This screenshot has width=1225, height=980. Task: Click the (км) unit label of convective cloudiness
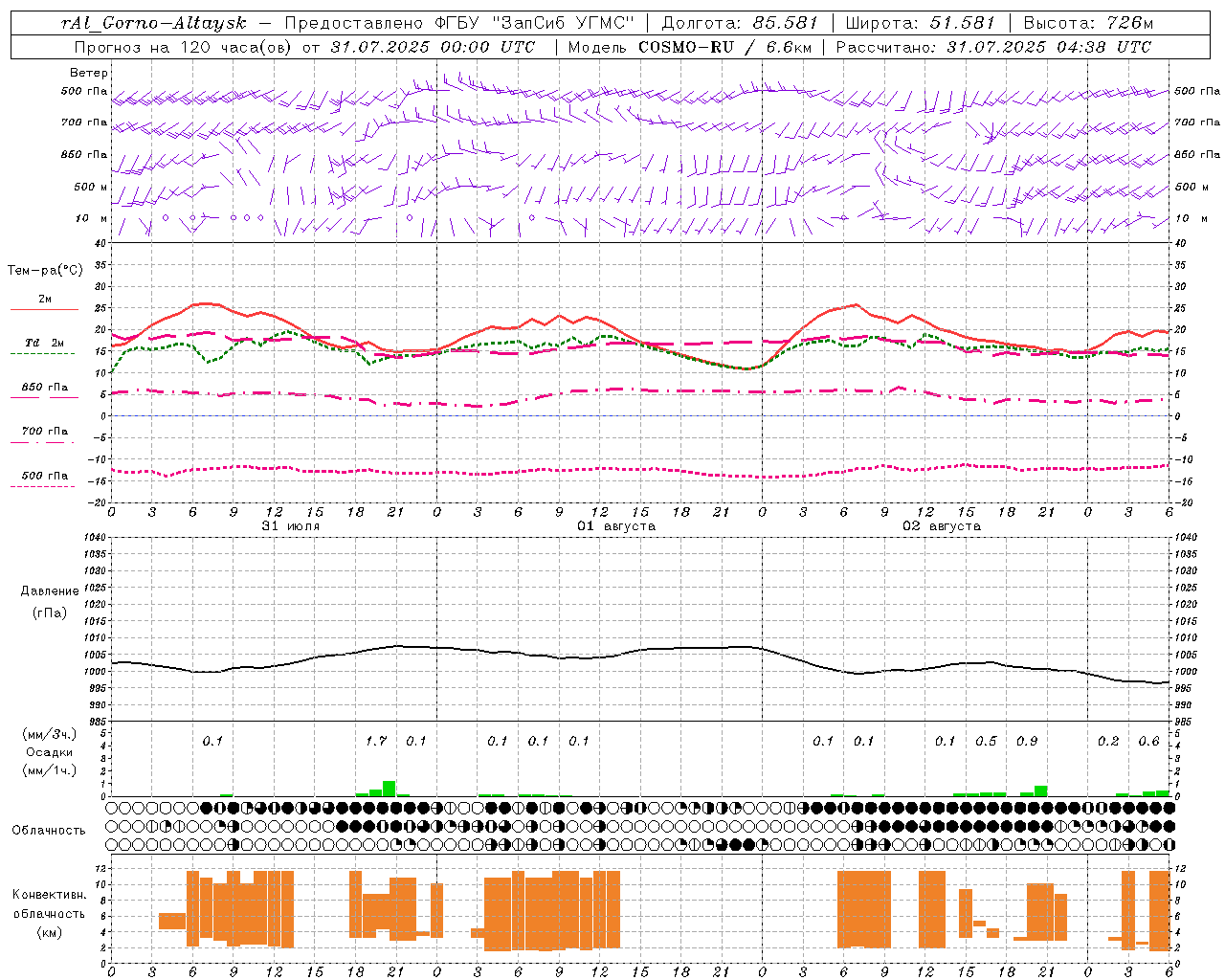(x=49, y=932)
